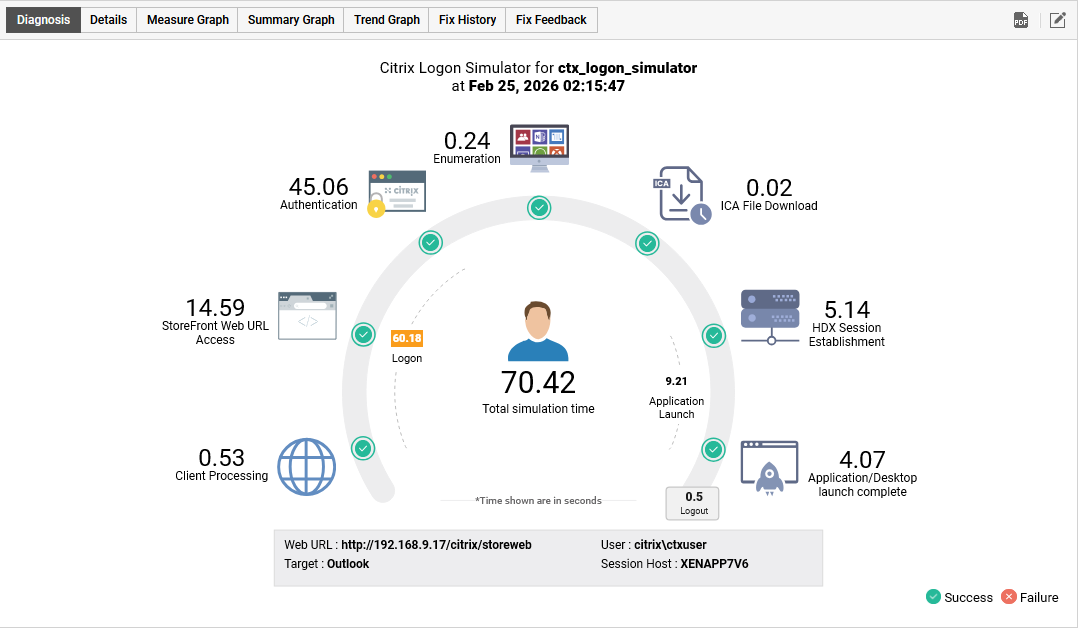The image size is (1078, 628).
Task: Click the Application launch rocket icon
Action: tap(769, 468)
